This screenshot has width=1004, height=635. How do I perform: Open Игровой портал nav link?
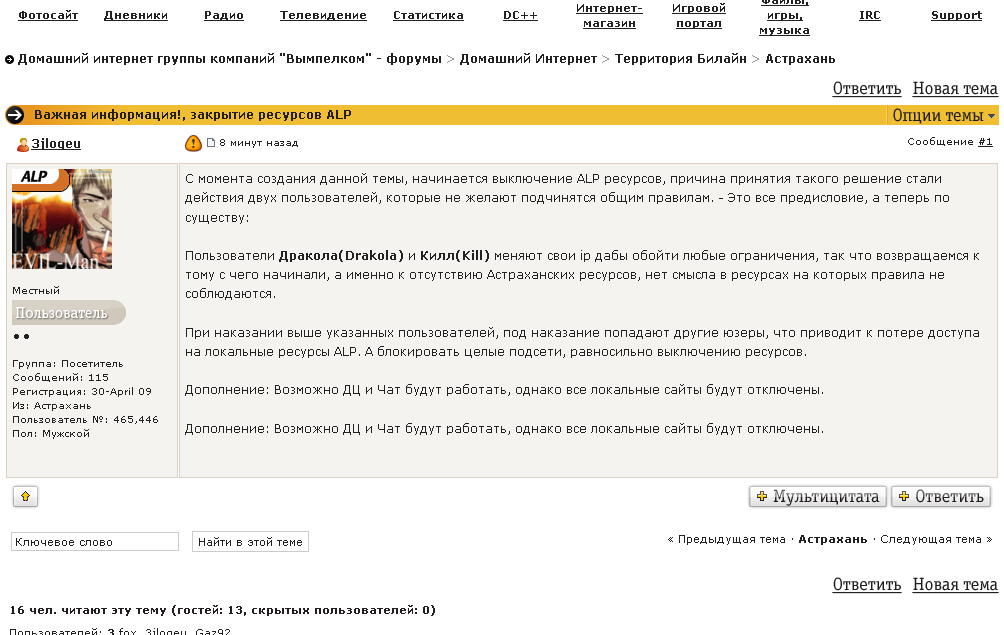point(699,16)
